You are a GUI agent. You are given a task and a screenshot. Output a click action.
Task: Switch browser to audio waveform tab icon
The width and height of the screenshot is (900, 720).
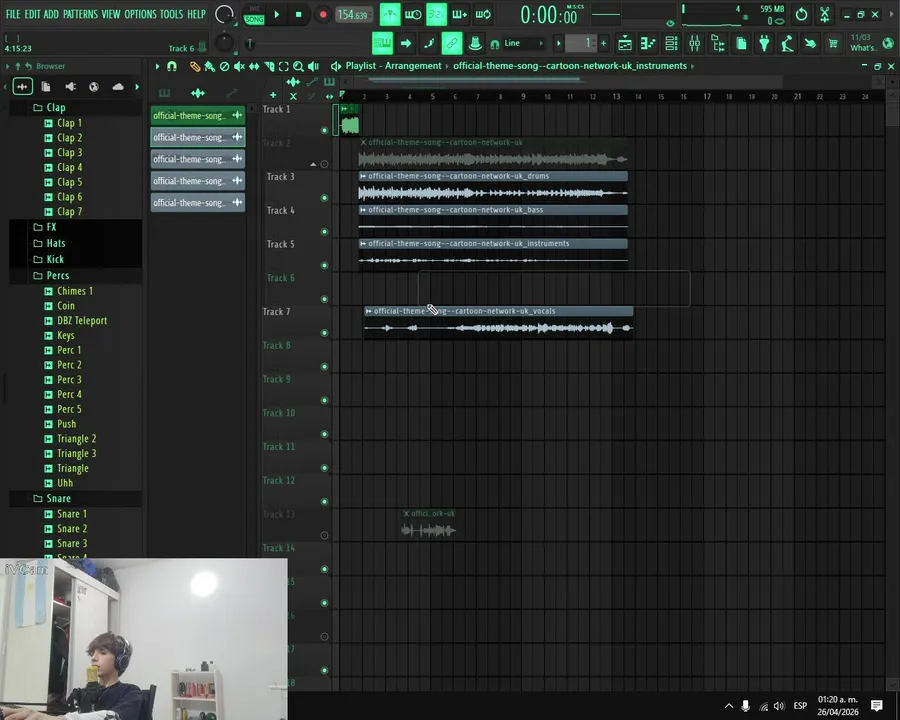click(x=22, y=87)
